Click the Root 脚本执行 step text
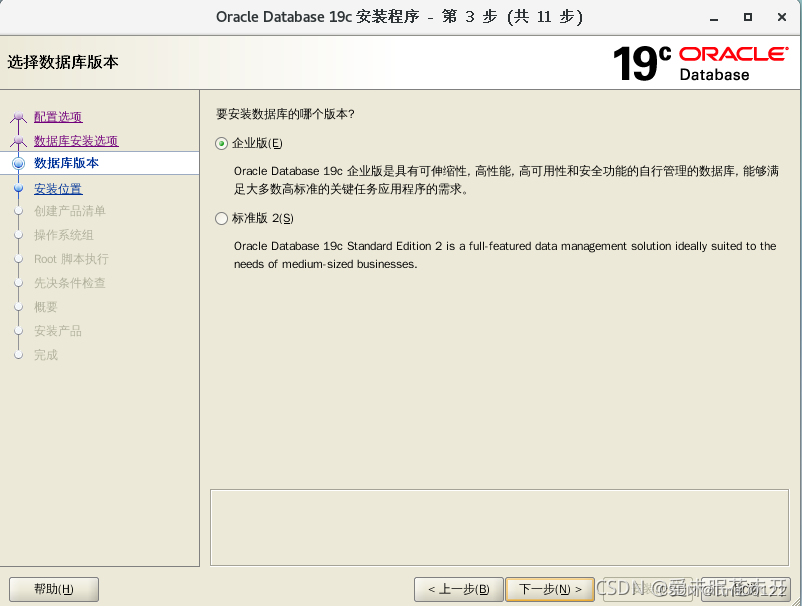This screenshot has width=802, height=606. [x=71, y=259]
